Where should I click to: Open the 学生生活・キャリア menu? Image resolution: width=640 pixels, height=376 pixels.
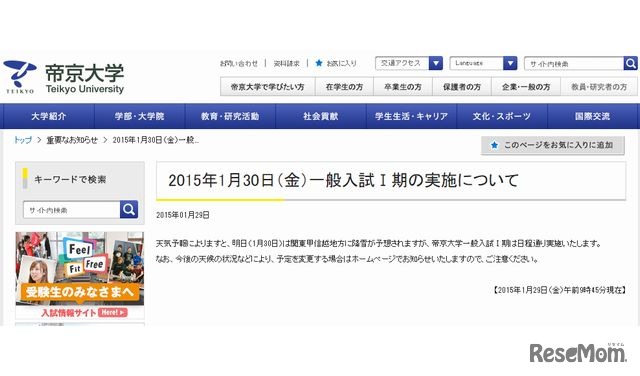(411, 116)
